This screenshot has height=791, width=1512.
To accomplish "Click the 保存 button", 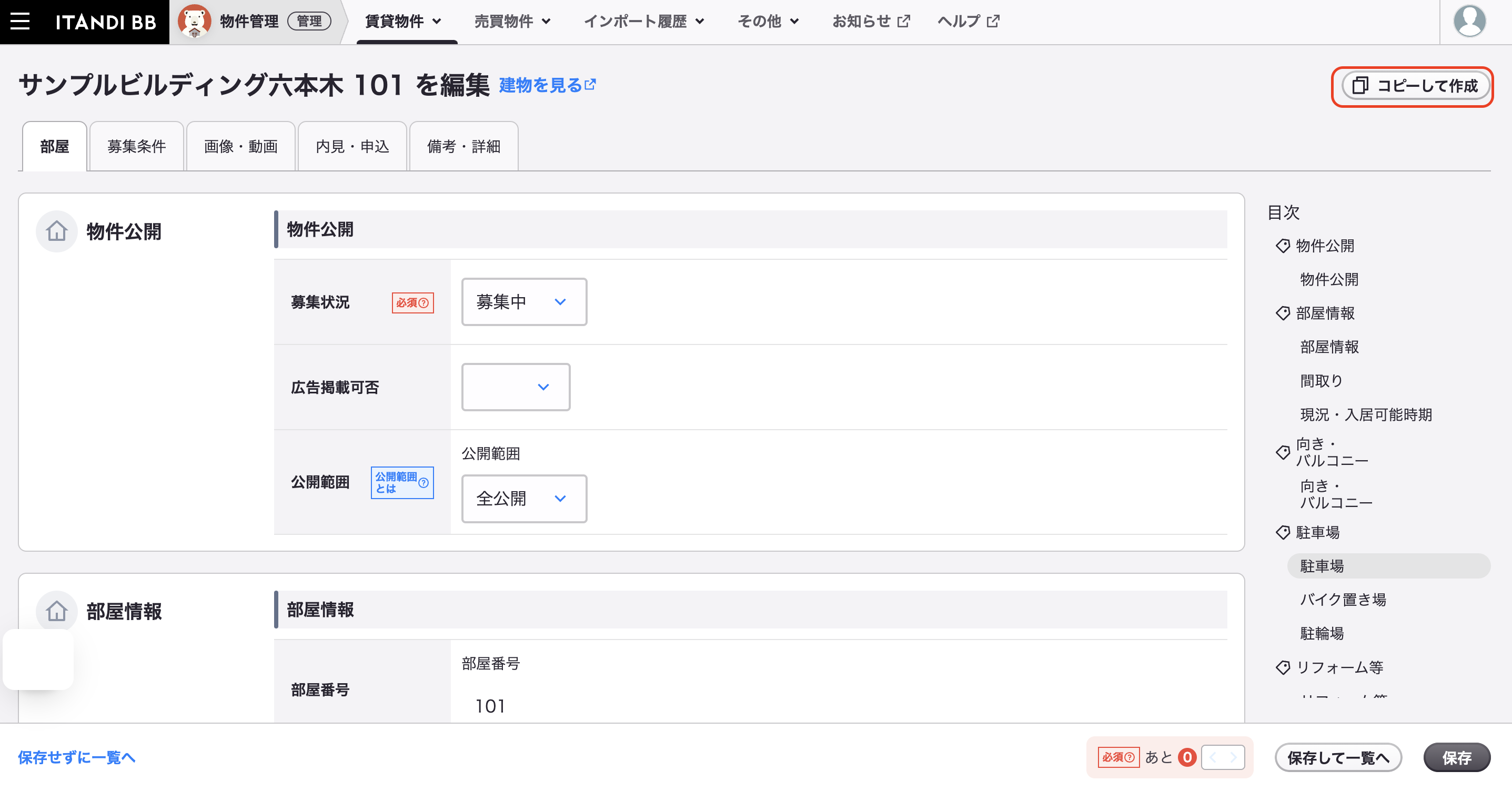I will point(1457,757).
